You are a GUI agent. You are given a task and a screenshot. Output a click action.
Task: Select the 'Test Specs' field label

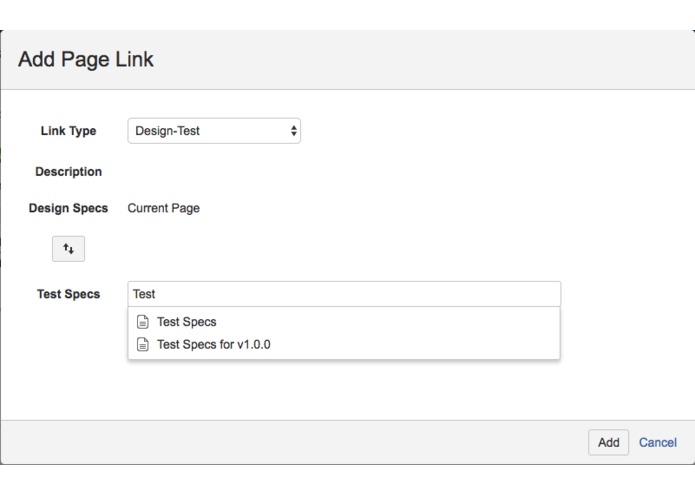tap(68, 294)
